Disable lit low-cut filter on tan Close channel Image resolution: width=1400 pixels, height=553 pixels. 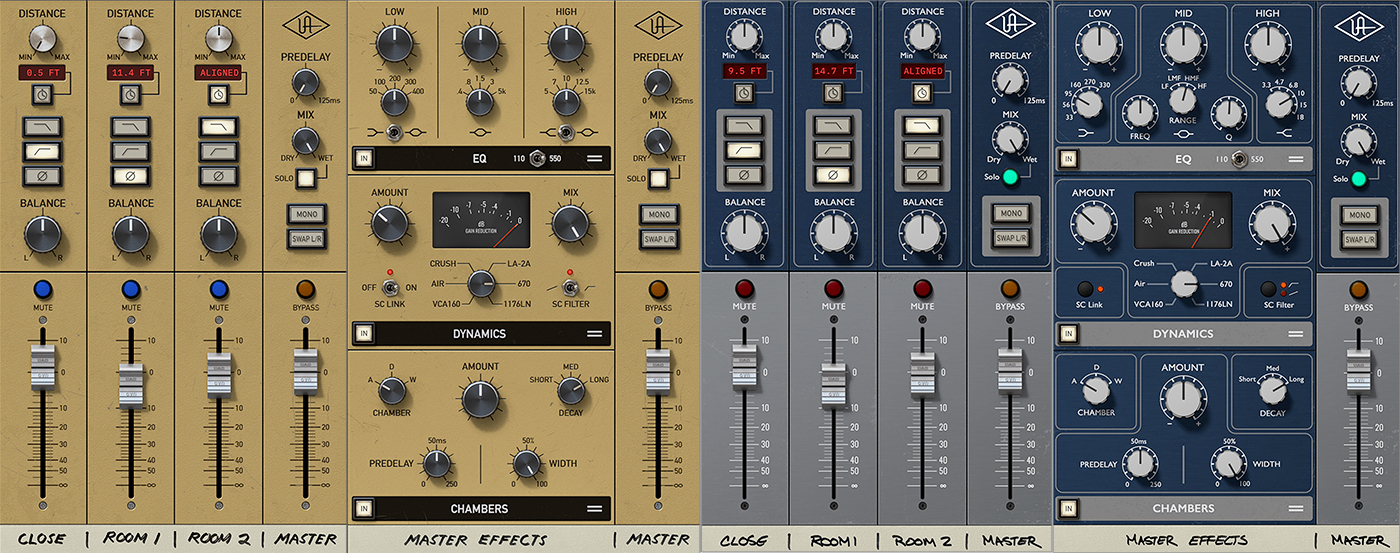44,152
